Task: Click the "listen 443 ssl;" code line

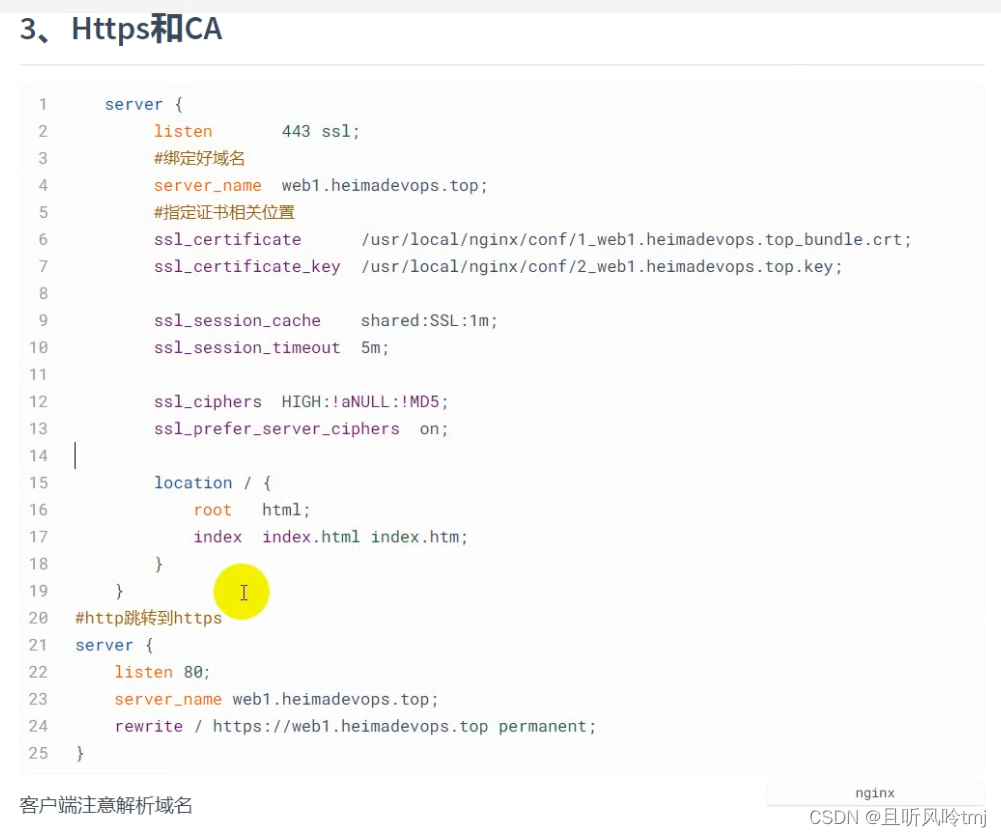Action: tap(256, 131)
